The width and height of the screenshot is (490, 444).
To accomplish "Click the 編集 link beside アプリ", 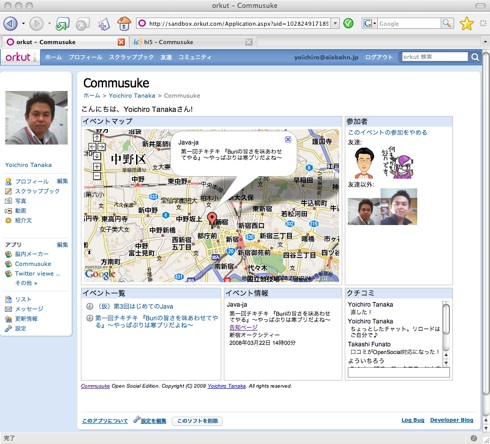I will tap(62, 245).
